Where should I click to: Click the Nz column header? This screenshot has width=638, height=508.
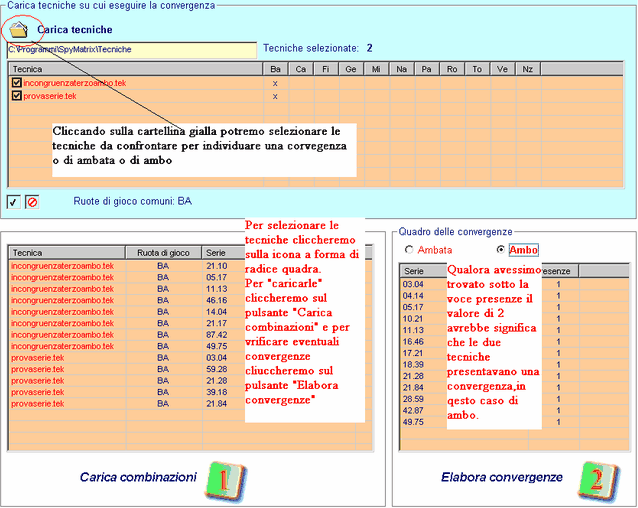[x=528, y=69]
